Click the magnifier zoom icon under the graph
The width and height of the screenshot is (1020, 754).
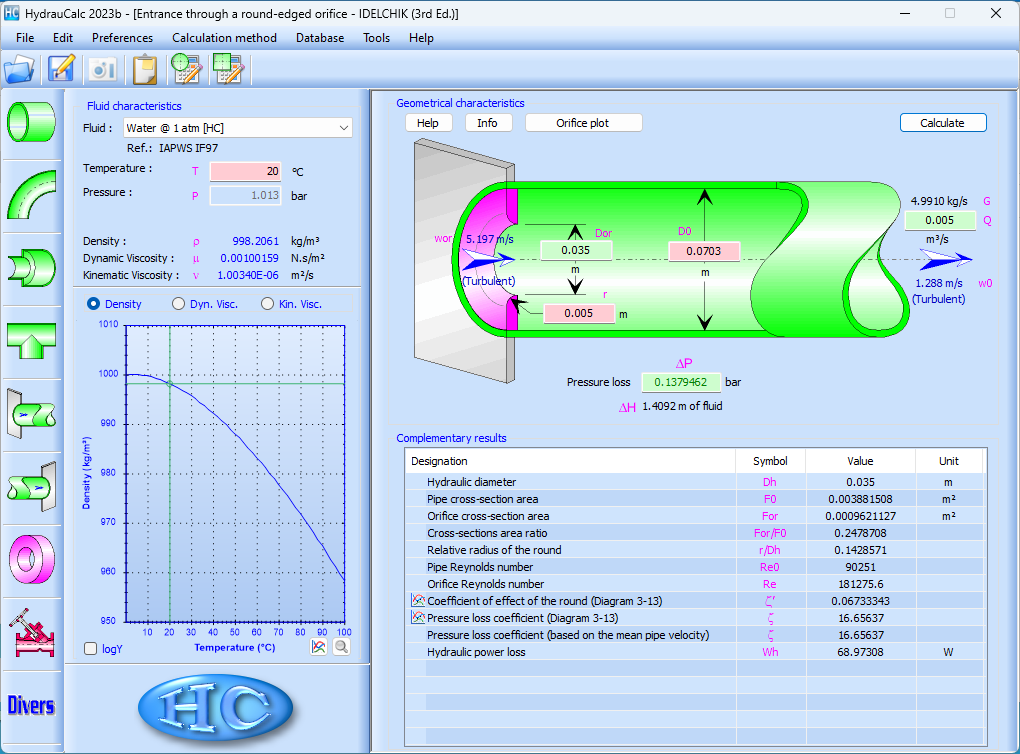(341, 647)
